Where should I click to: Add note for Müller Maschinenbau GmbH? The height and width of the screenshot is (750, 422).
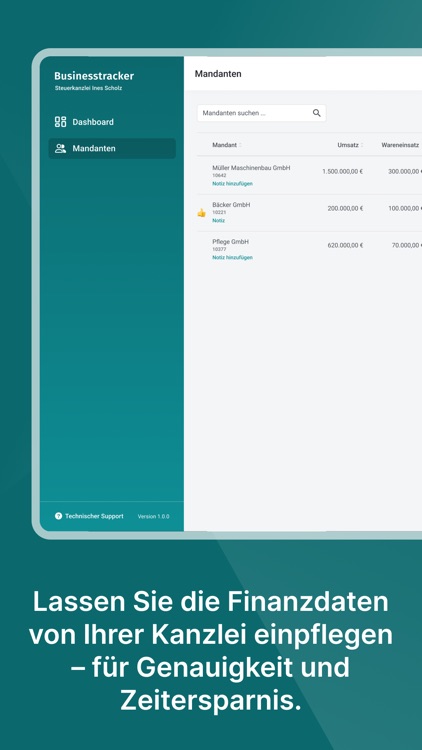click(233, 184)
